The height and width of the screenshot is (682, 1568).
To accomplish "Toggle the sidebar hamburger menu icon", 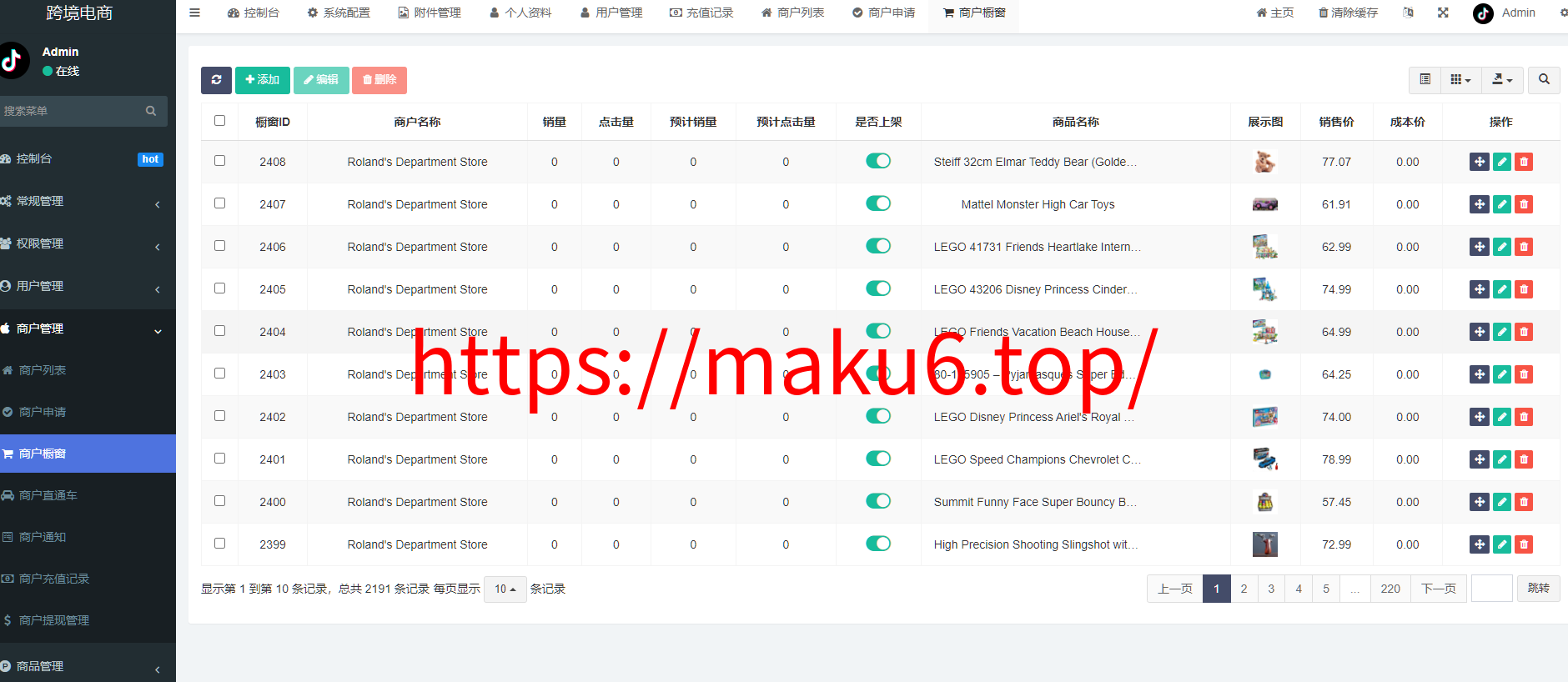I will (194, 13).
